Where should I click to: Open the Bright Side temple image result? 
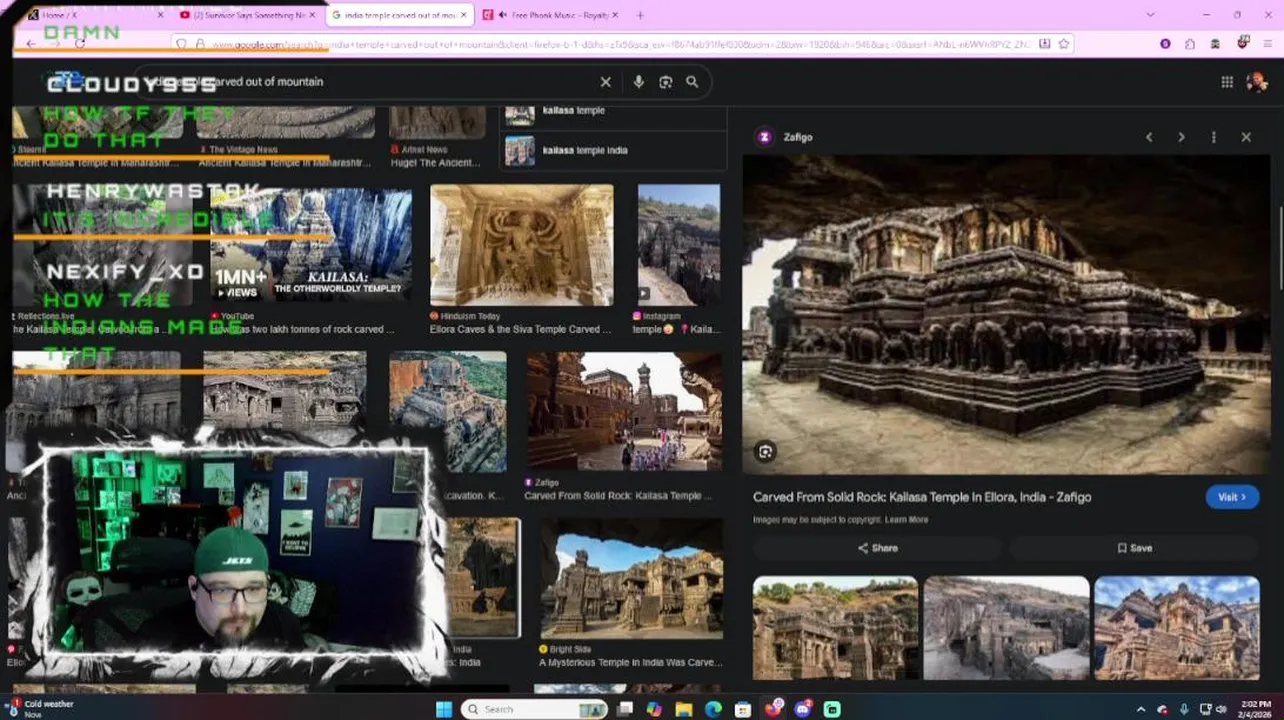point(632,579)
